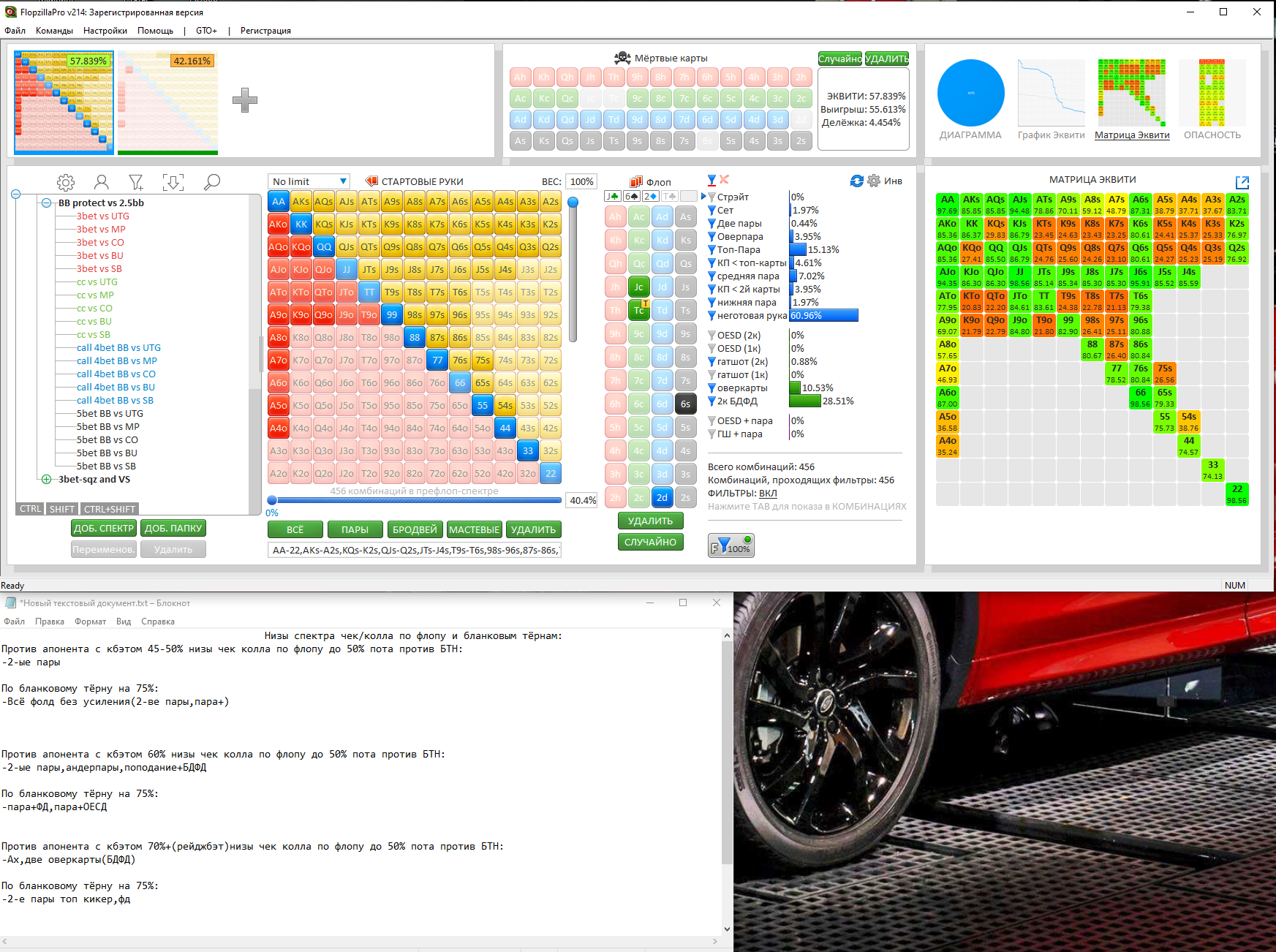Select call 4bet BB vs CO tree item
This screenshot has width=1276, height=952.
116,374
